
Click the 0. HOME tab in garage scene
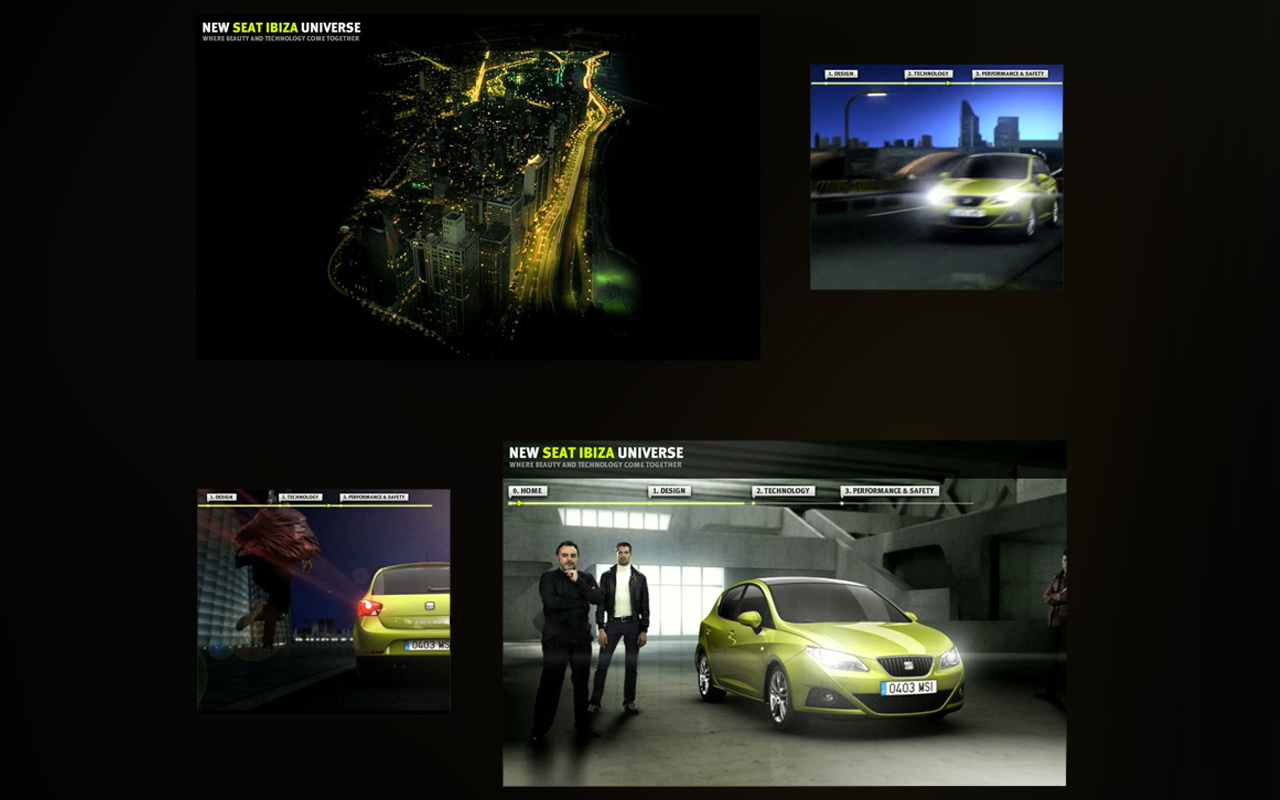point(527,491)
